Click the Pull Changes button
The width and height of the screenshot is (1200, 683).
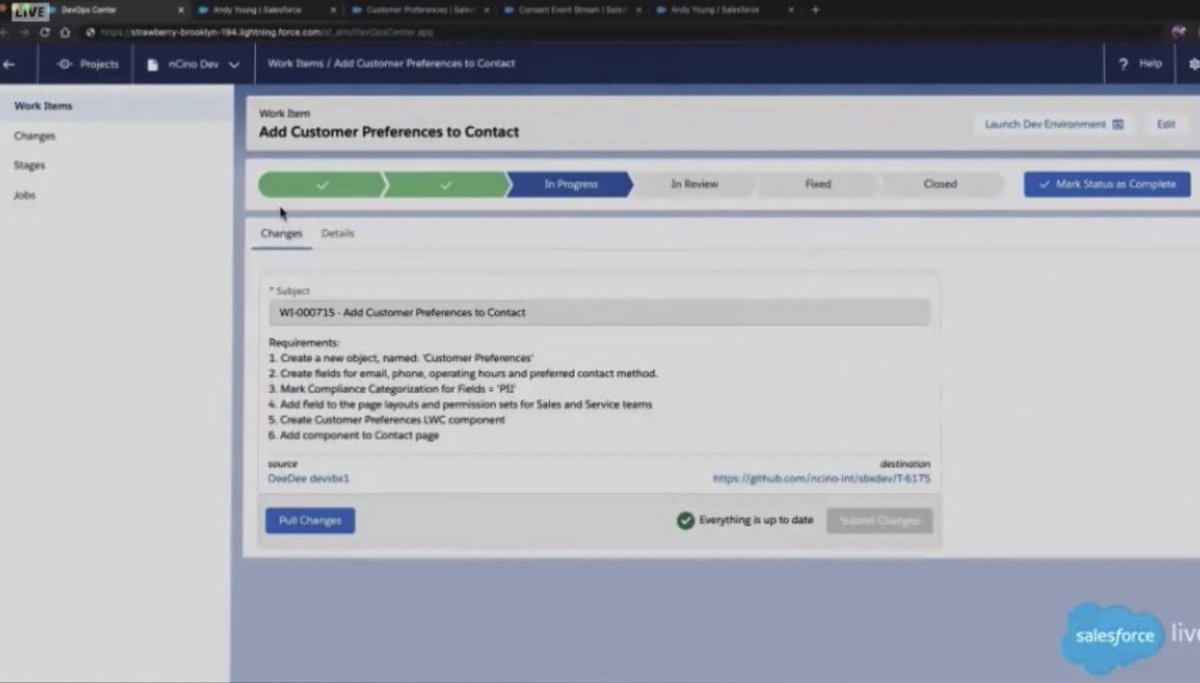pos(310,521)
